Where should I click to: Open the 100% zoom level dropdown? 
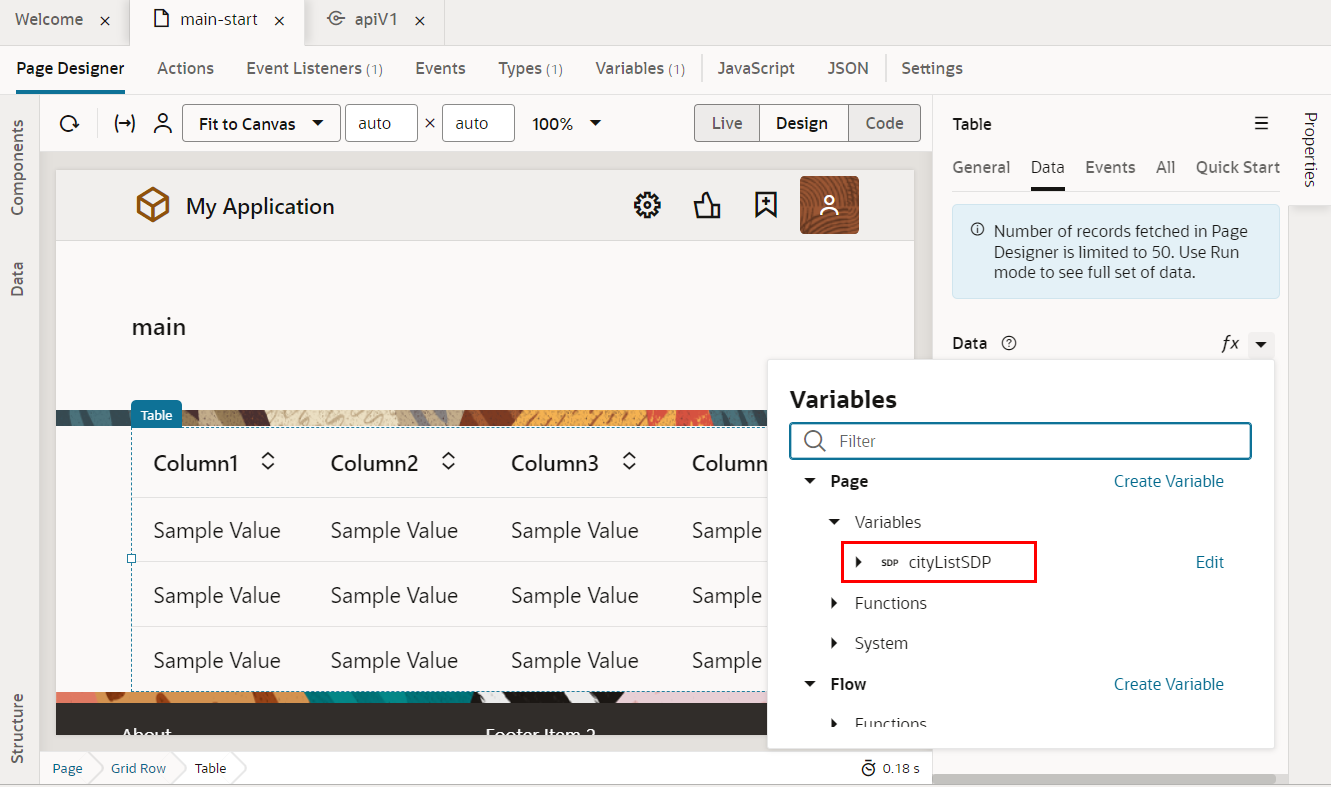[567, 124]
